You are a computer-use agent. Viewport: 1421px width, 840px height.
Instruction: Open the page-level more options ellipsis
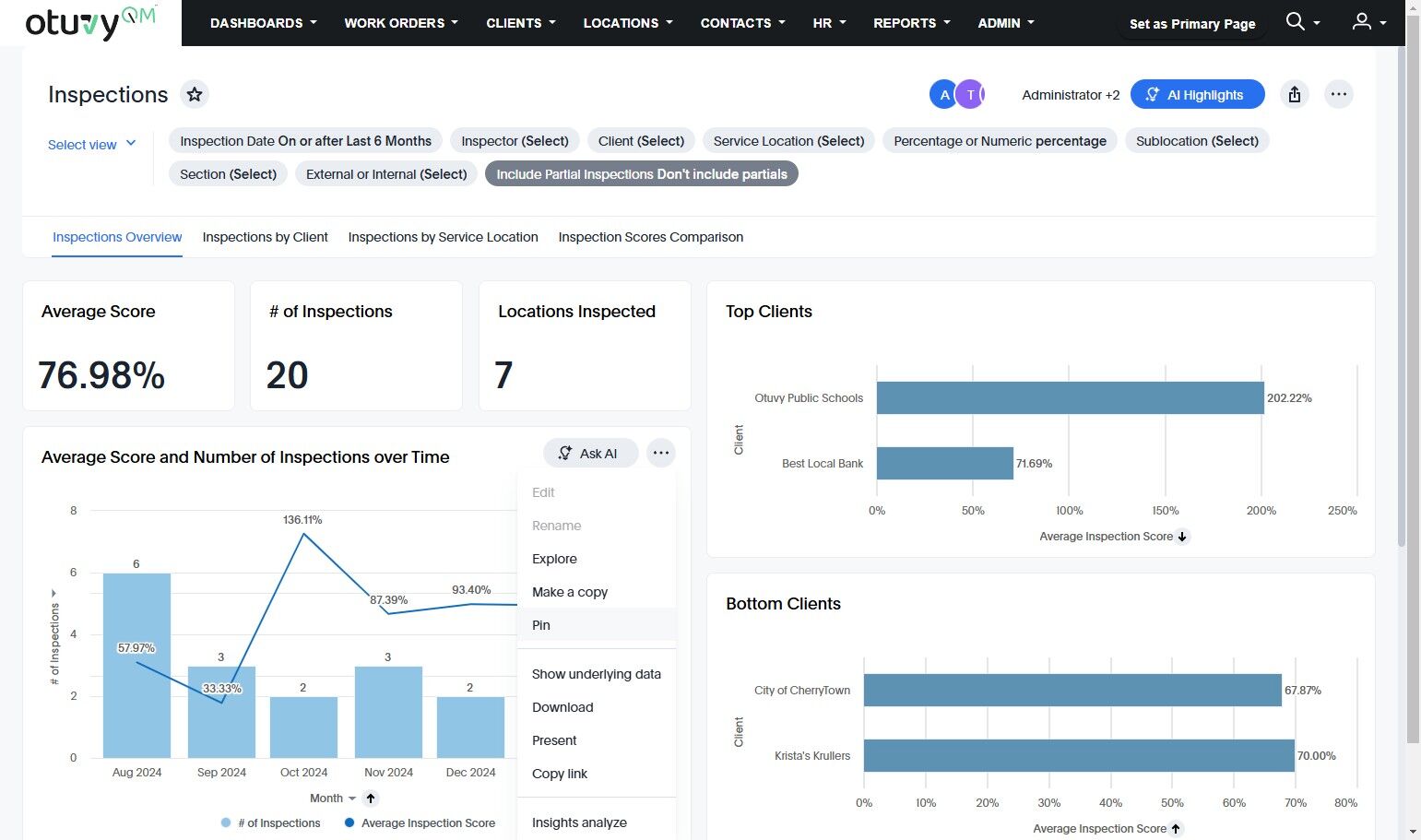pyautogui.click(x=1339, y=94)
